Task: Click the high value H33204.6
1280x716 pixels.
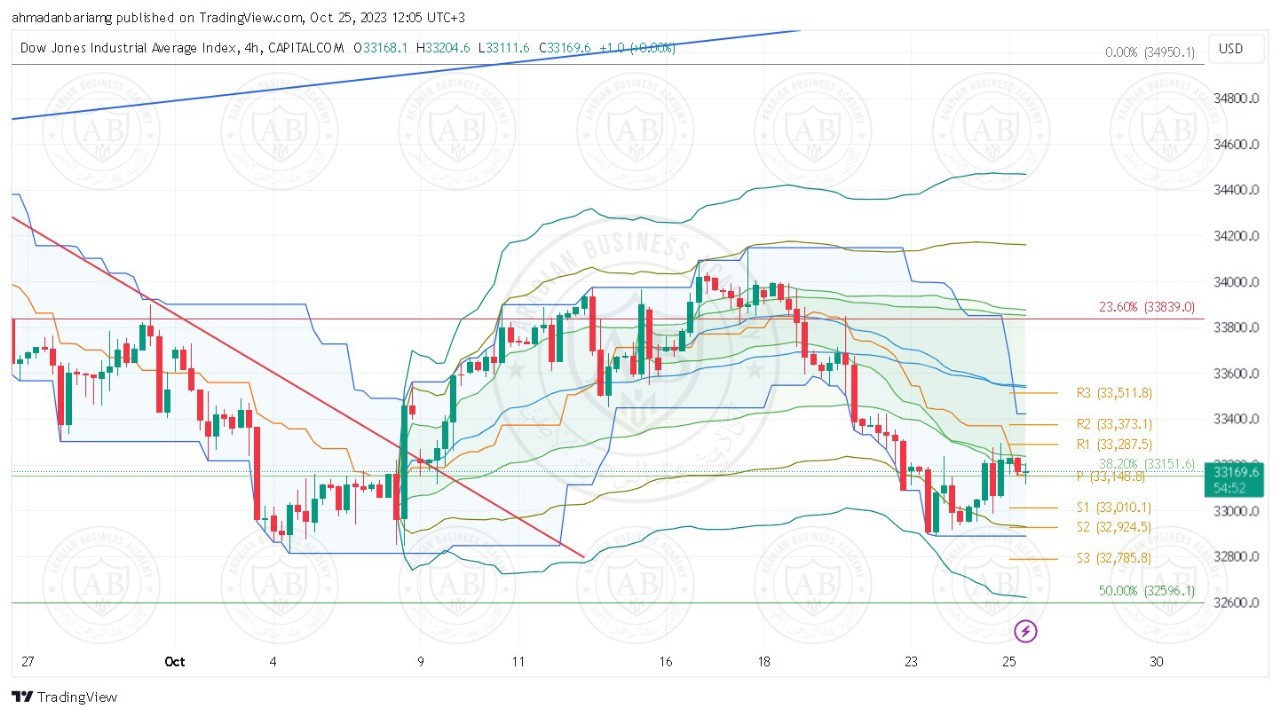Action: pyautogui.click(x=443, y=47)
